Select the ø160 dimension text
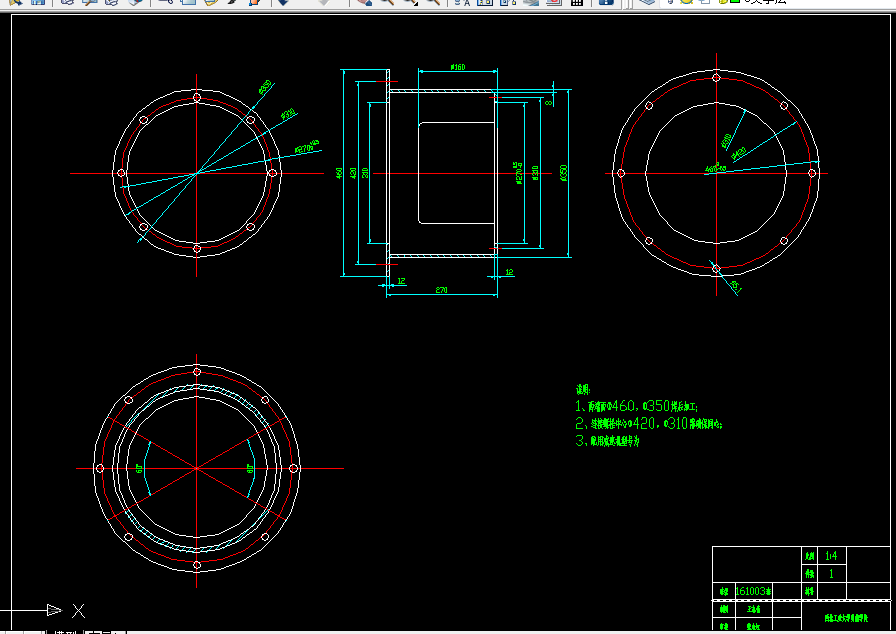This screenshot has height=634, width=896. 458,67
